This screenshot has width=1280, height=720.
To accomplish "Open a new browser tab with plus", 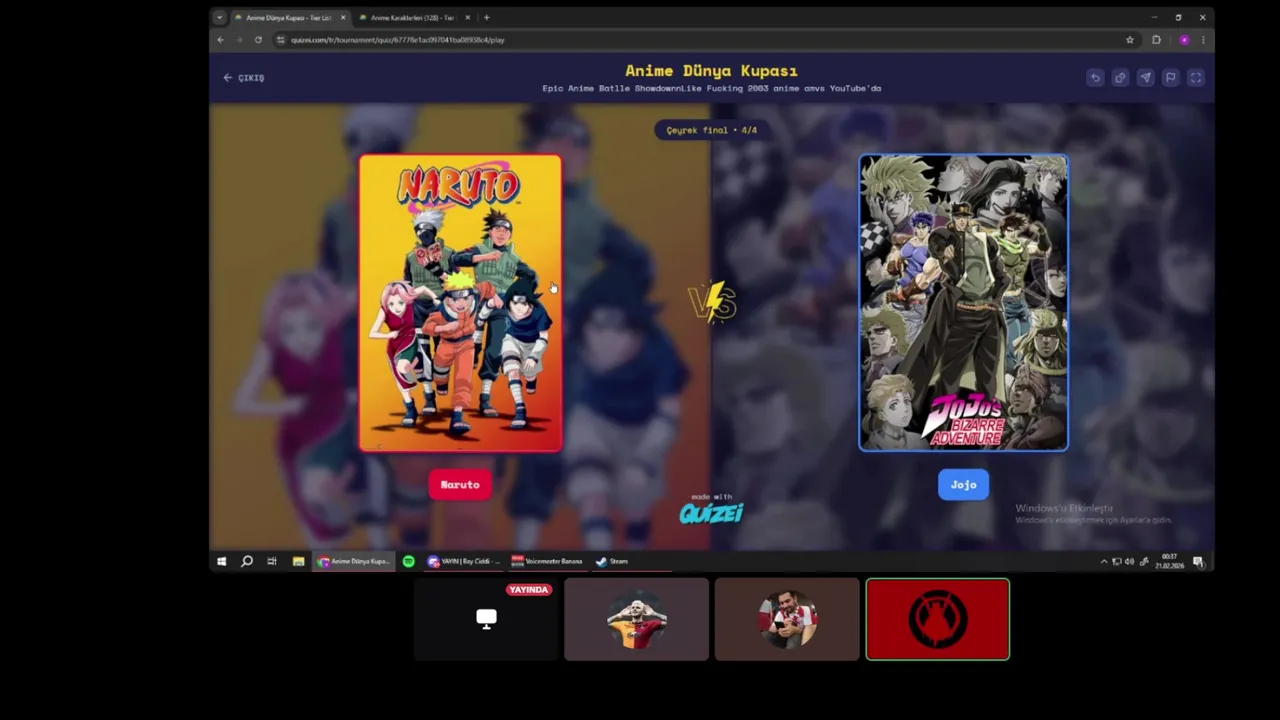I will (487, 17).
